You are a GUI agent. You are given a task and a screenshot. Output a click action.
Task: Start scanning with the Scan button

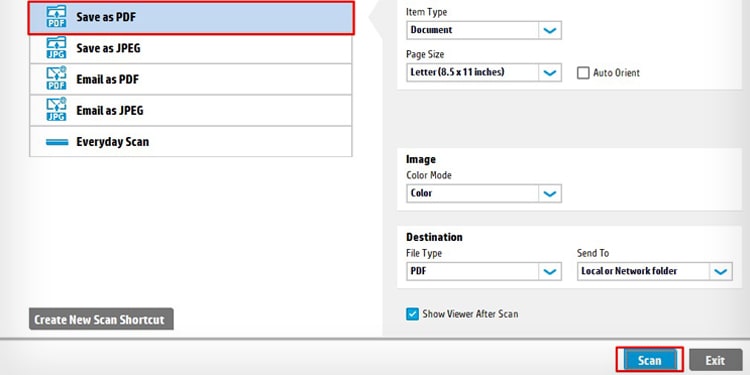click(x=650, y=360)
